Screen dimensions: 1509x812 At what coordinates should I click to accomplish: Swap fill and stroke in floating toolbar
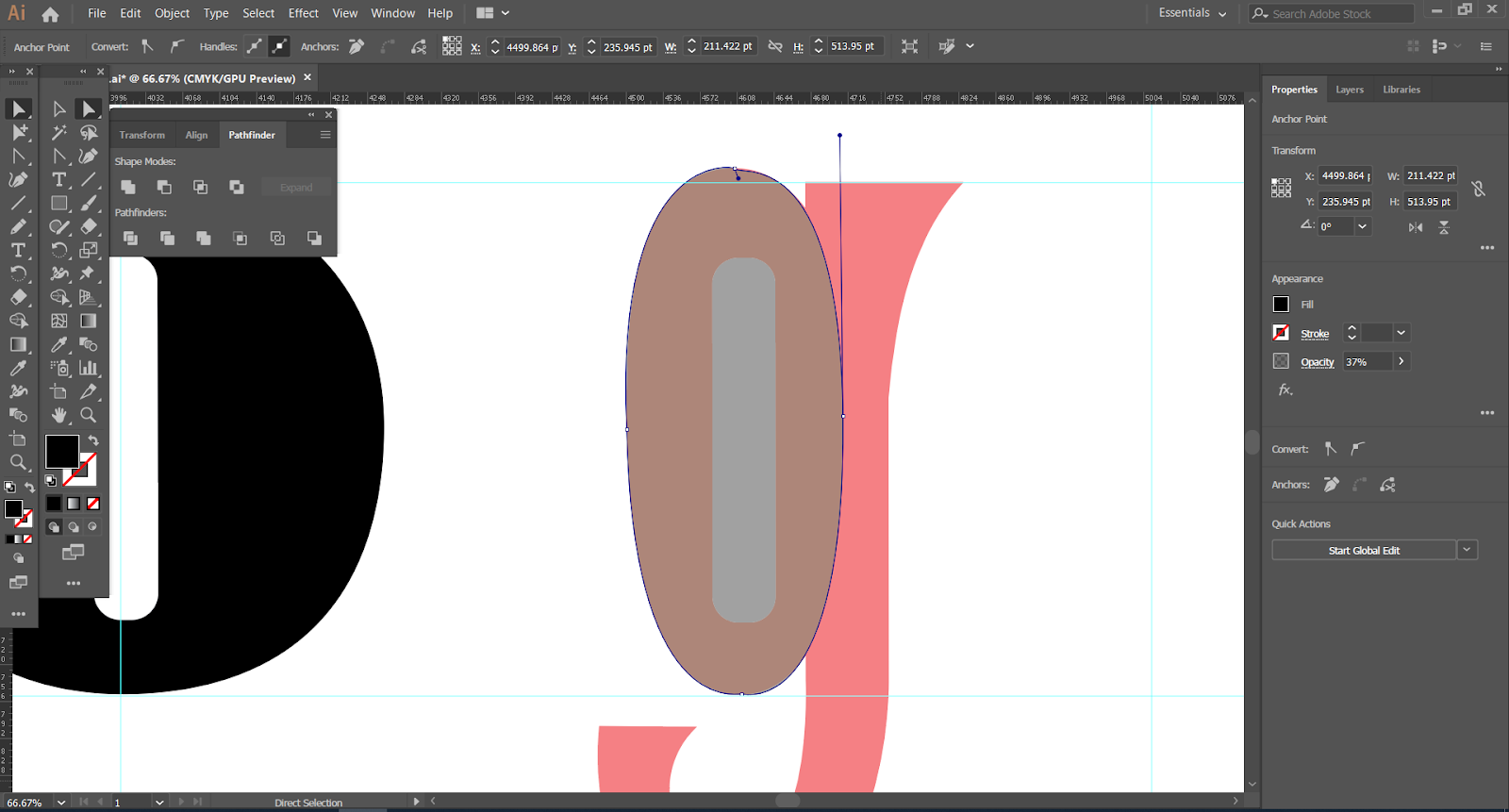click(x=93, y=440)
